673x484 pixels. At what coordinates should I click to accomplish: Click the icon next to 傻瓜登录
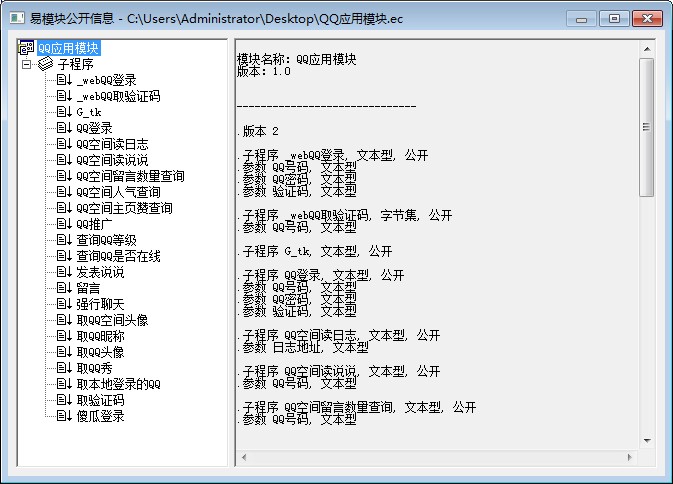click(x=64, y=416)
